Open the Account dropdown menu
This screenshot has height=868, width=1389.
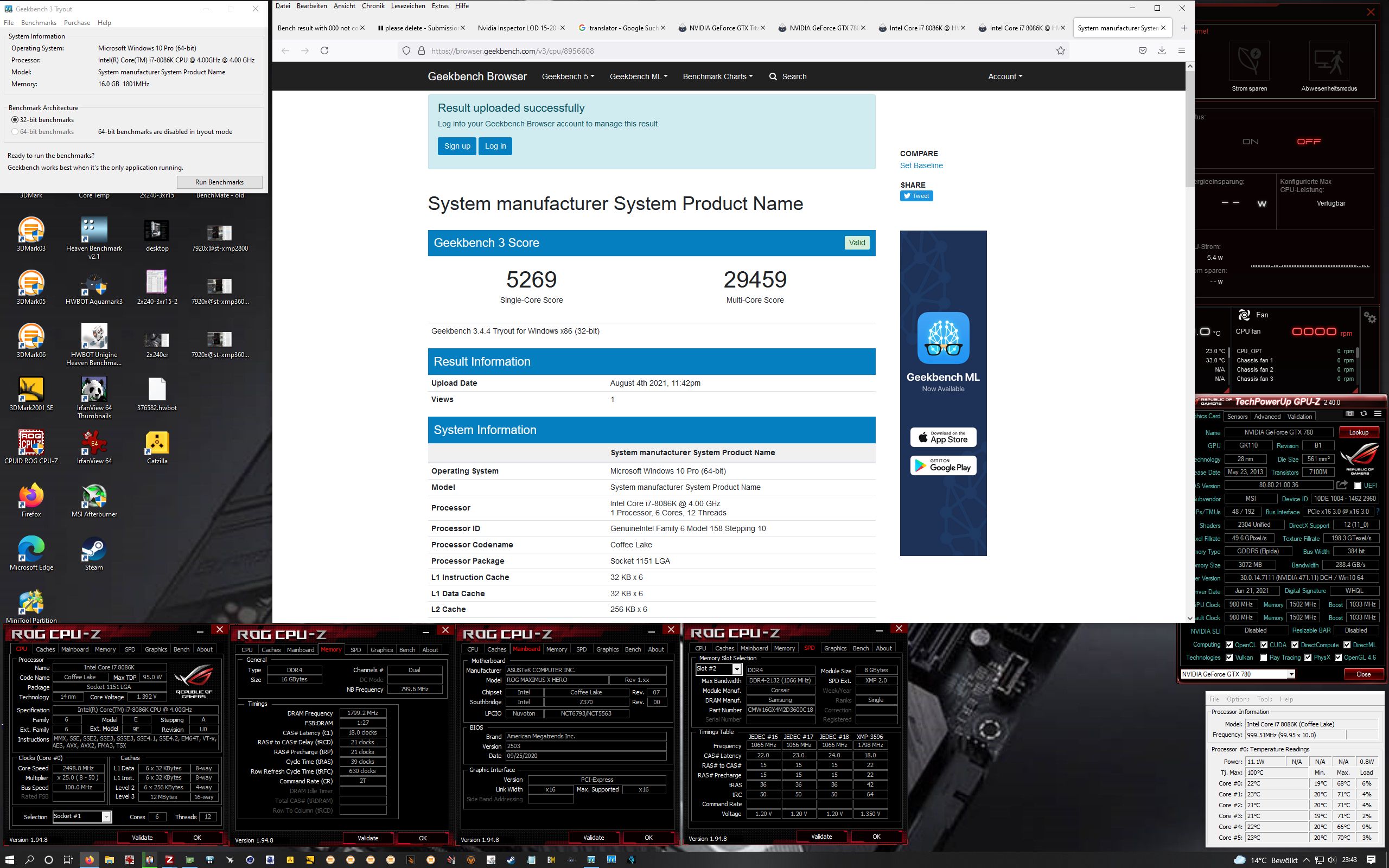(1005, 76)
